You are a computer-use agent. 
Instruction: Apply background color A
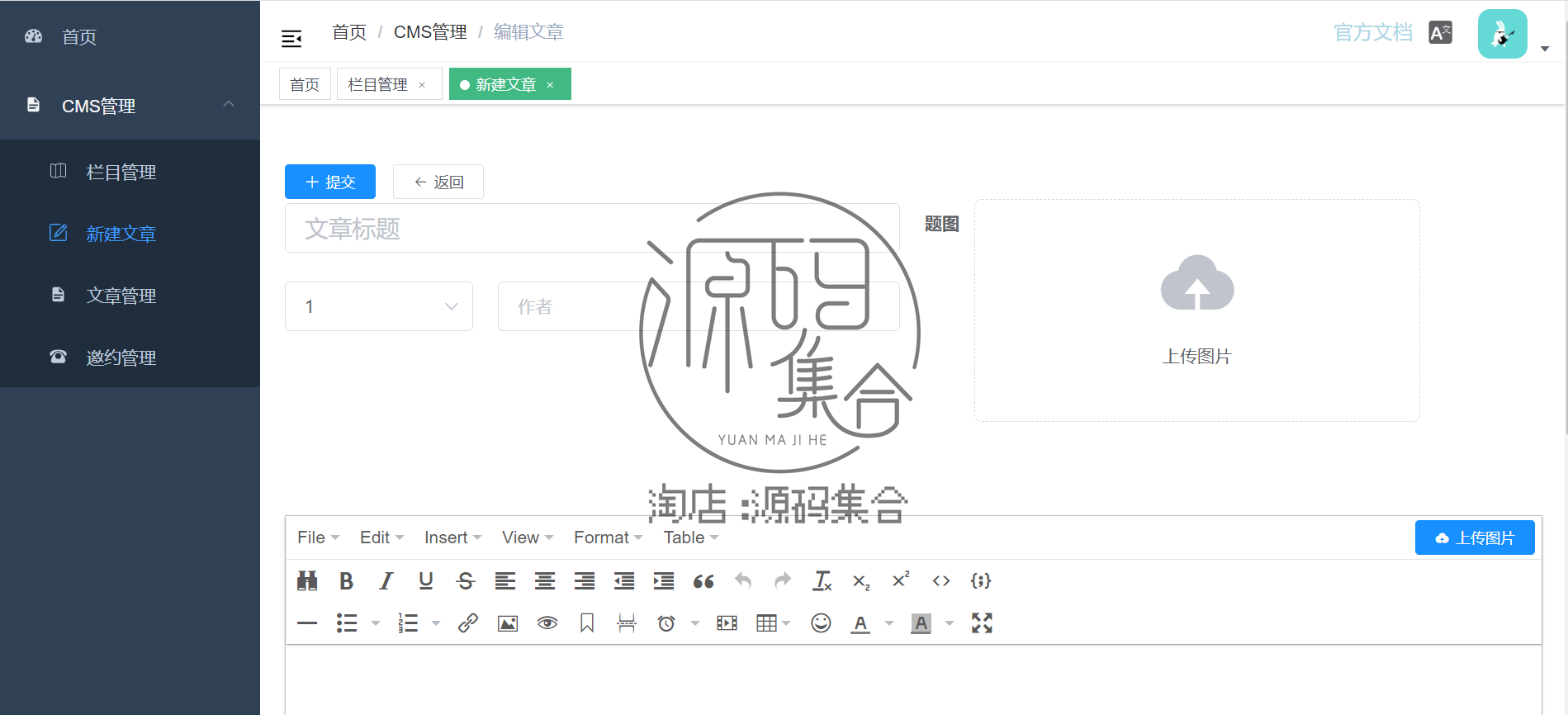(921, 623)
